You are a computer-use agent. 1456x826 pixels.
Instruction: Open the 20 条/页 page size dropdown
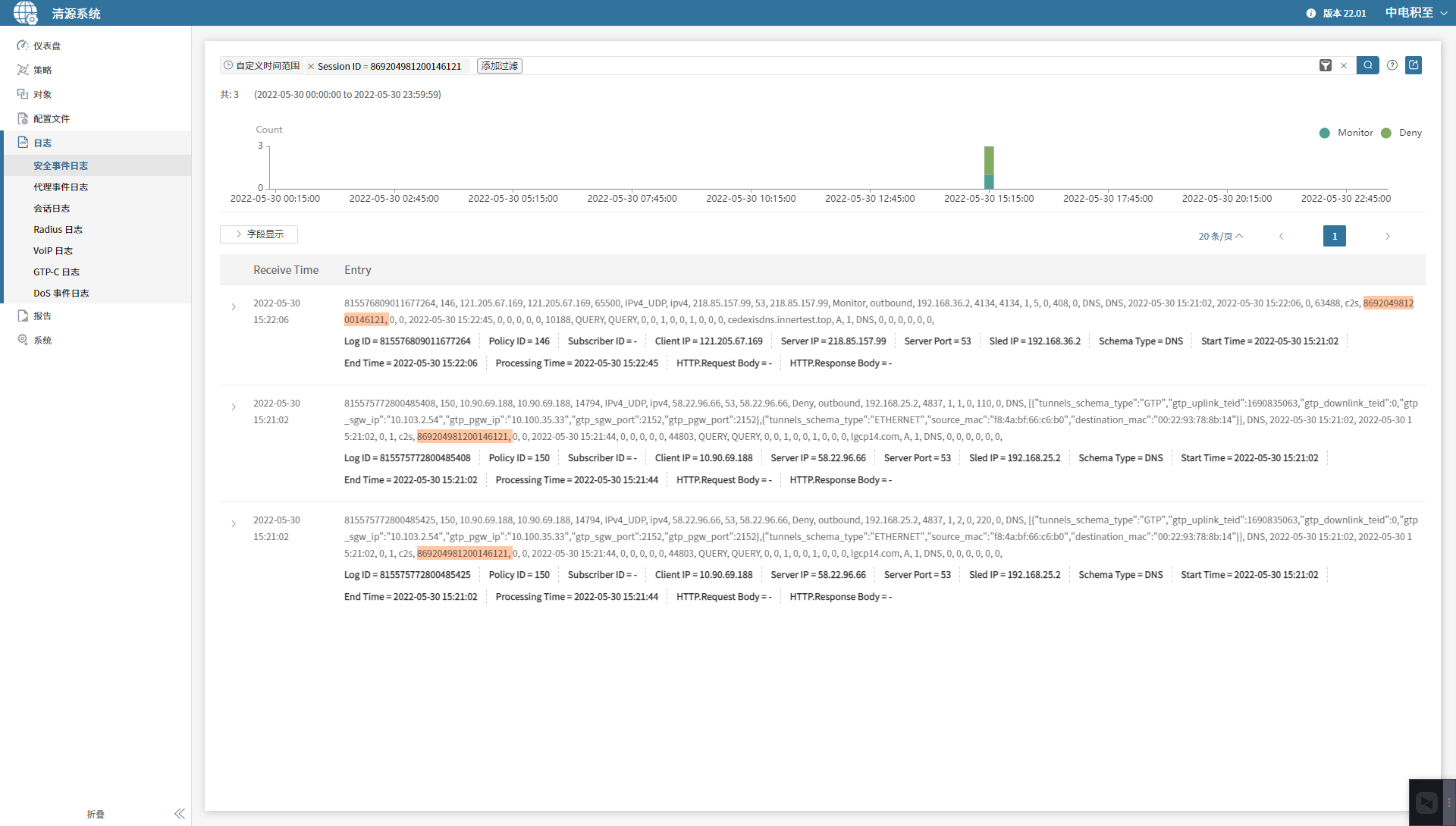1220,236
